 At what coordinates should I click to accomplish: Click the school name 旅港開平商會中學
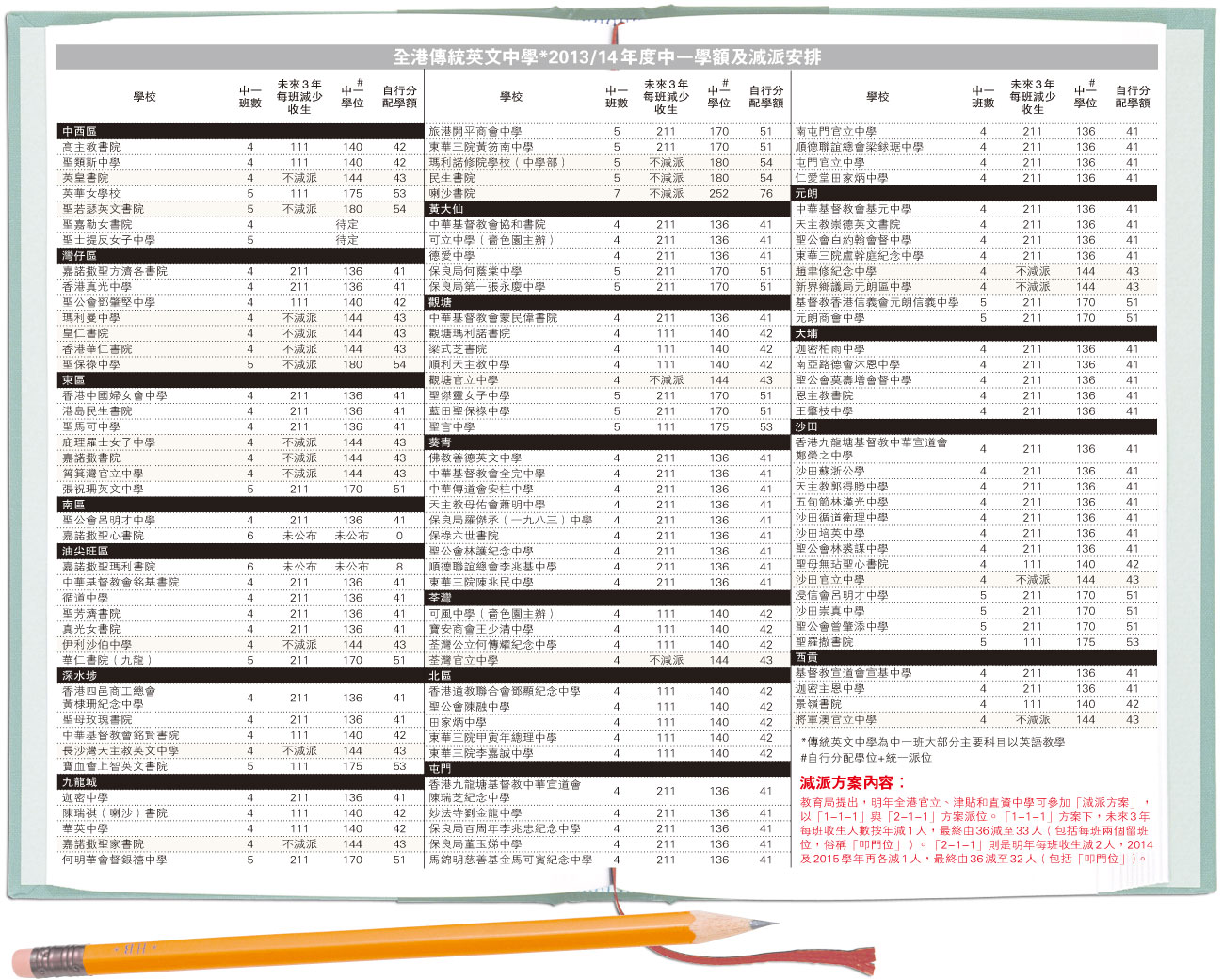pyautogui.click(x=475, y=131)
